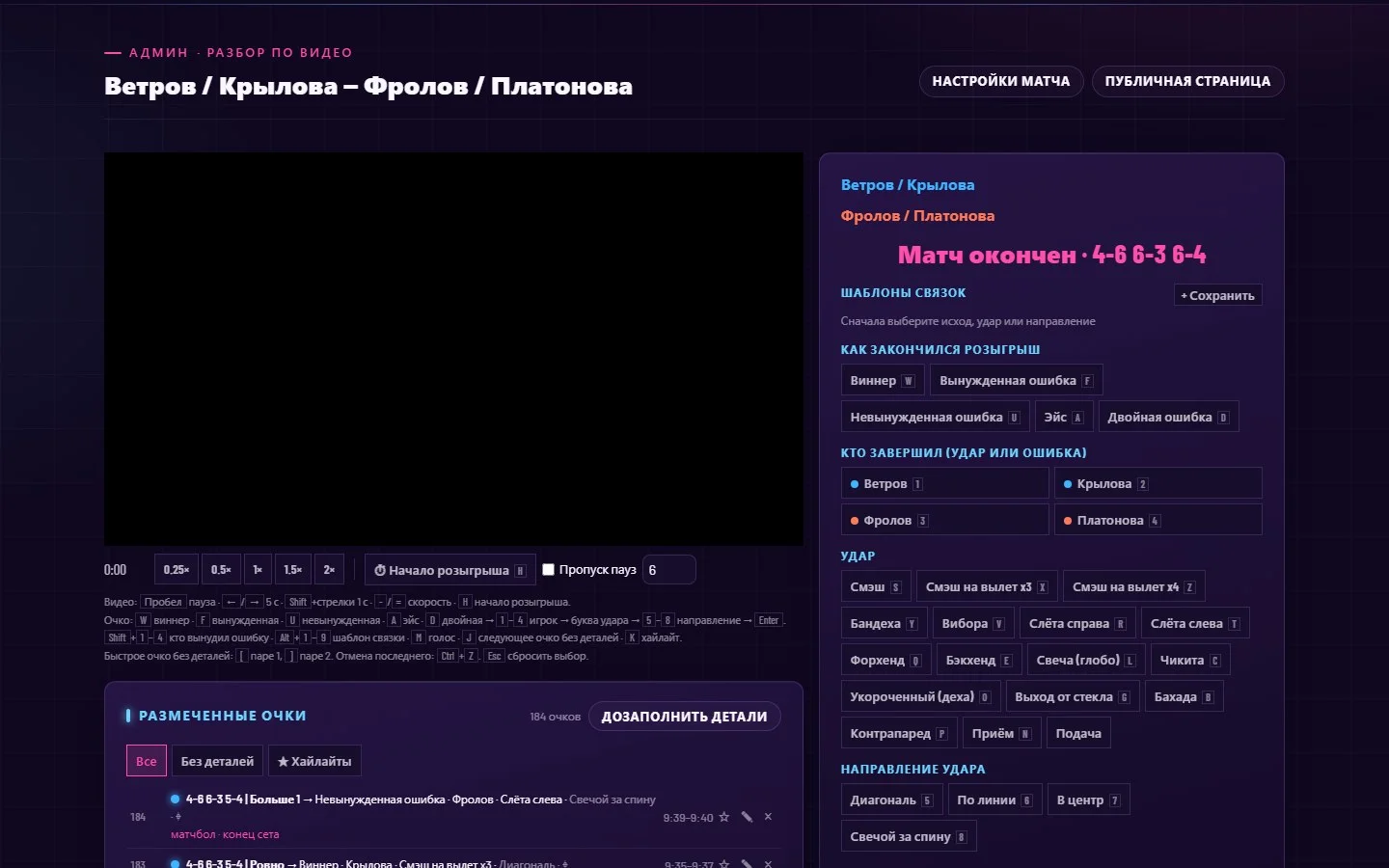Choose outcome «Невынужденная ошибка»
Screen dimensions: 1389x868
click(x=935, y=417)
